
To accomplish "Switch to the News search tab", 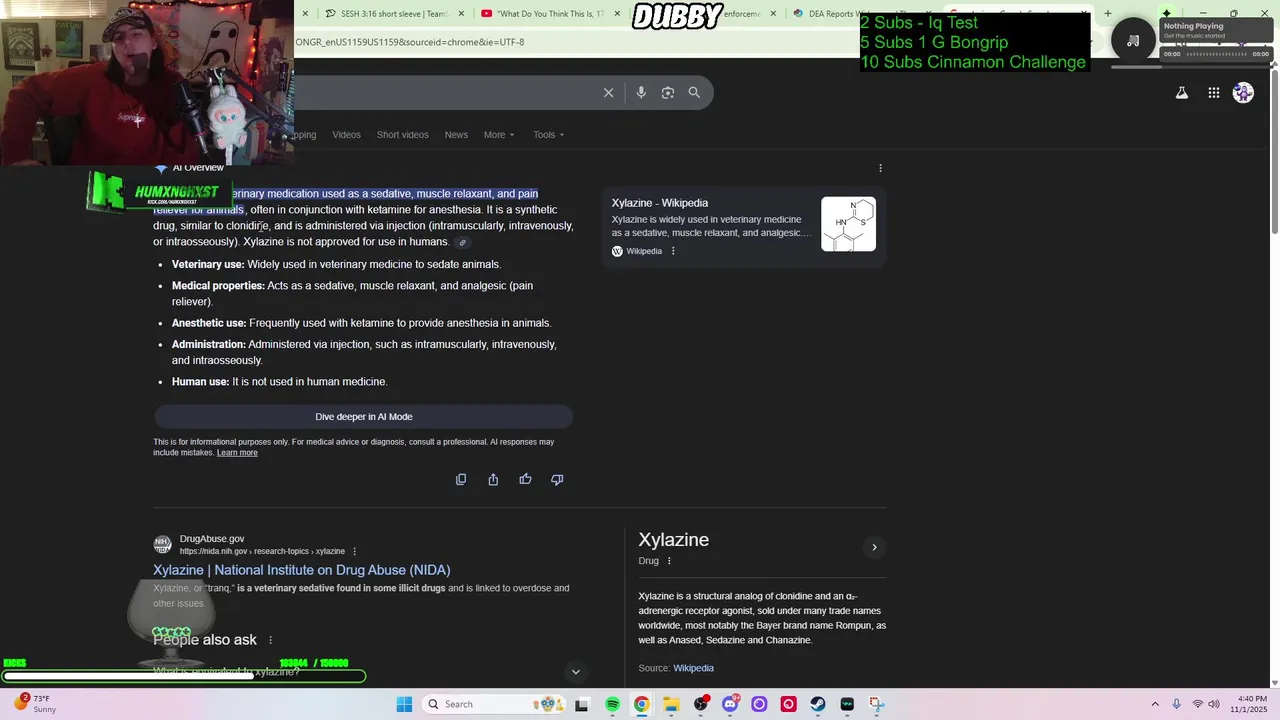I will point(456,135).
